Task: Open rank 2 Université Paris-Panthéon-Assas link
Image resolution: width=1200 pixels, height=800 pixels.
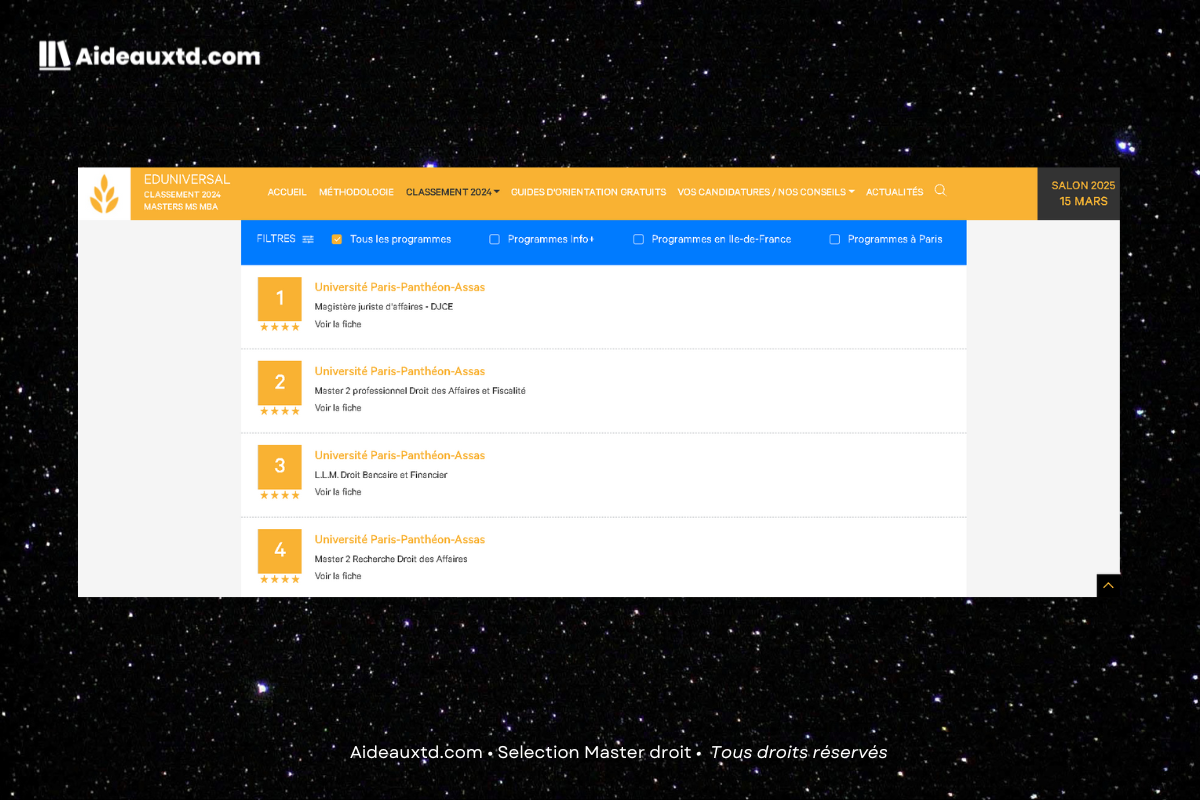Action: tap(400, 371)
